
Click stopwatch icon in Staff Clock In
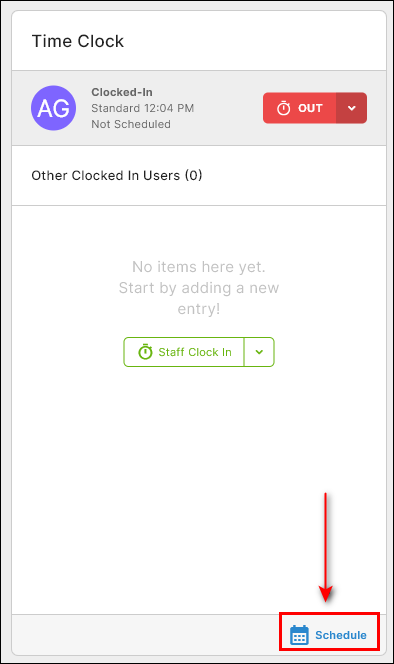tap(145, 352)
